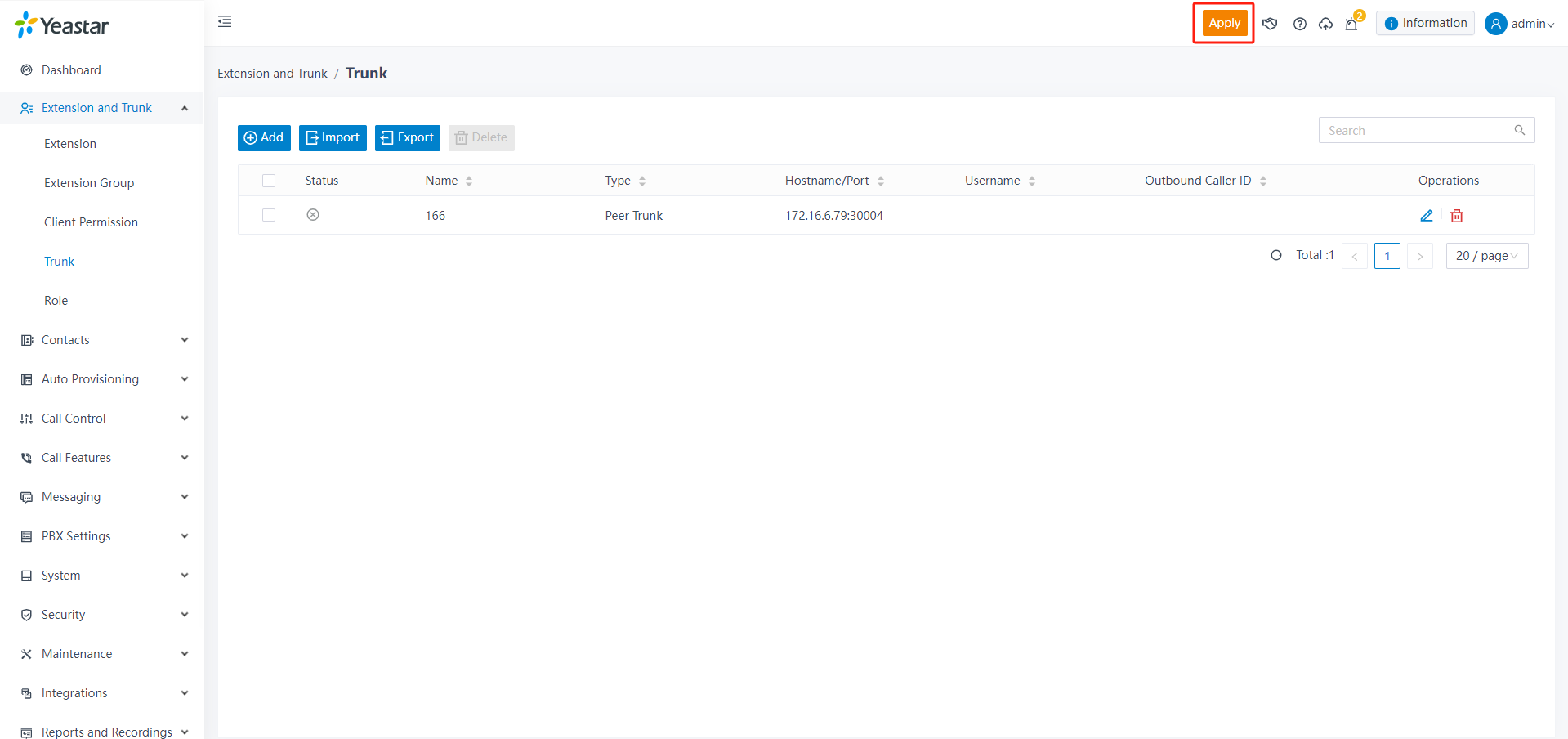Open the notification bell icon
Image resolution: width=1568 pixels, height=739 pixels.
click(1351, 24)
